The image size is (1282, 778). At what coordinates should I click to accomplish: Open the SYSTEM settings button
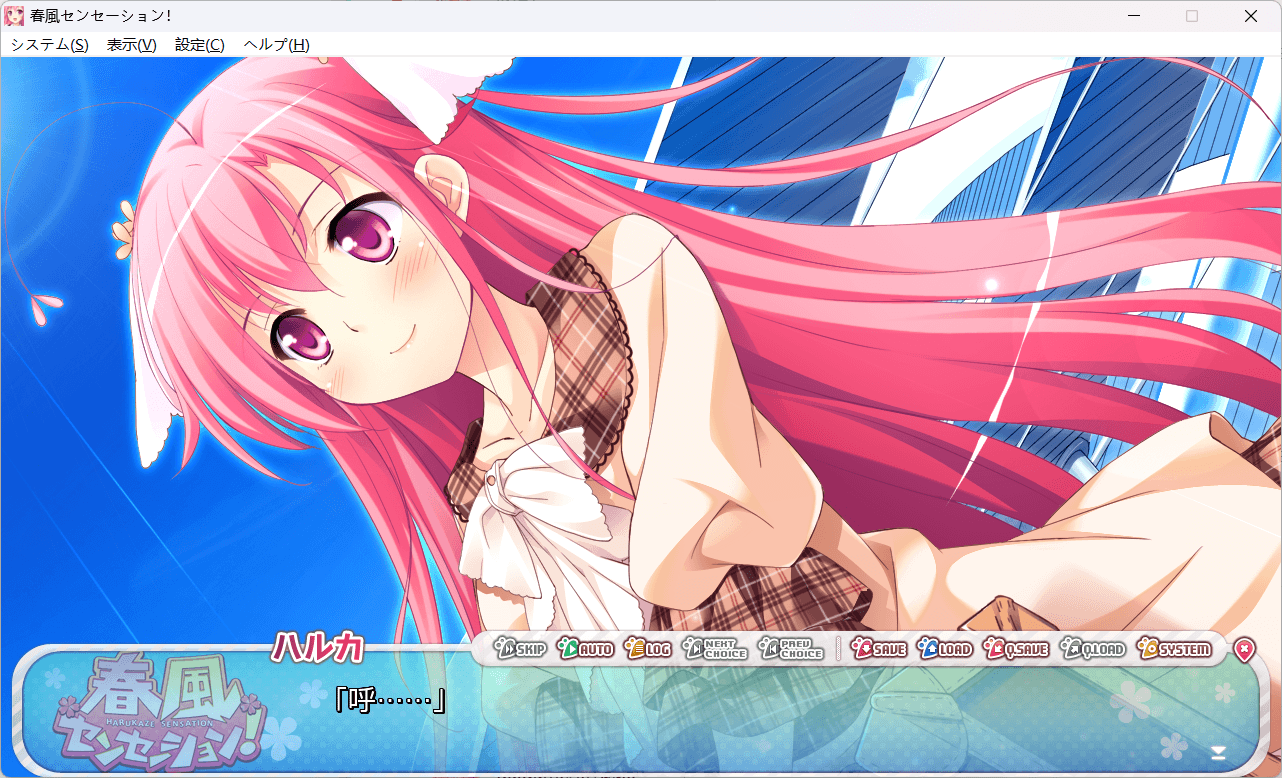tap(1174, 649)
